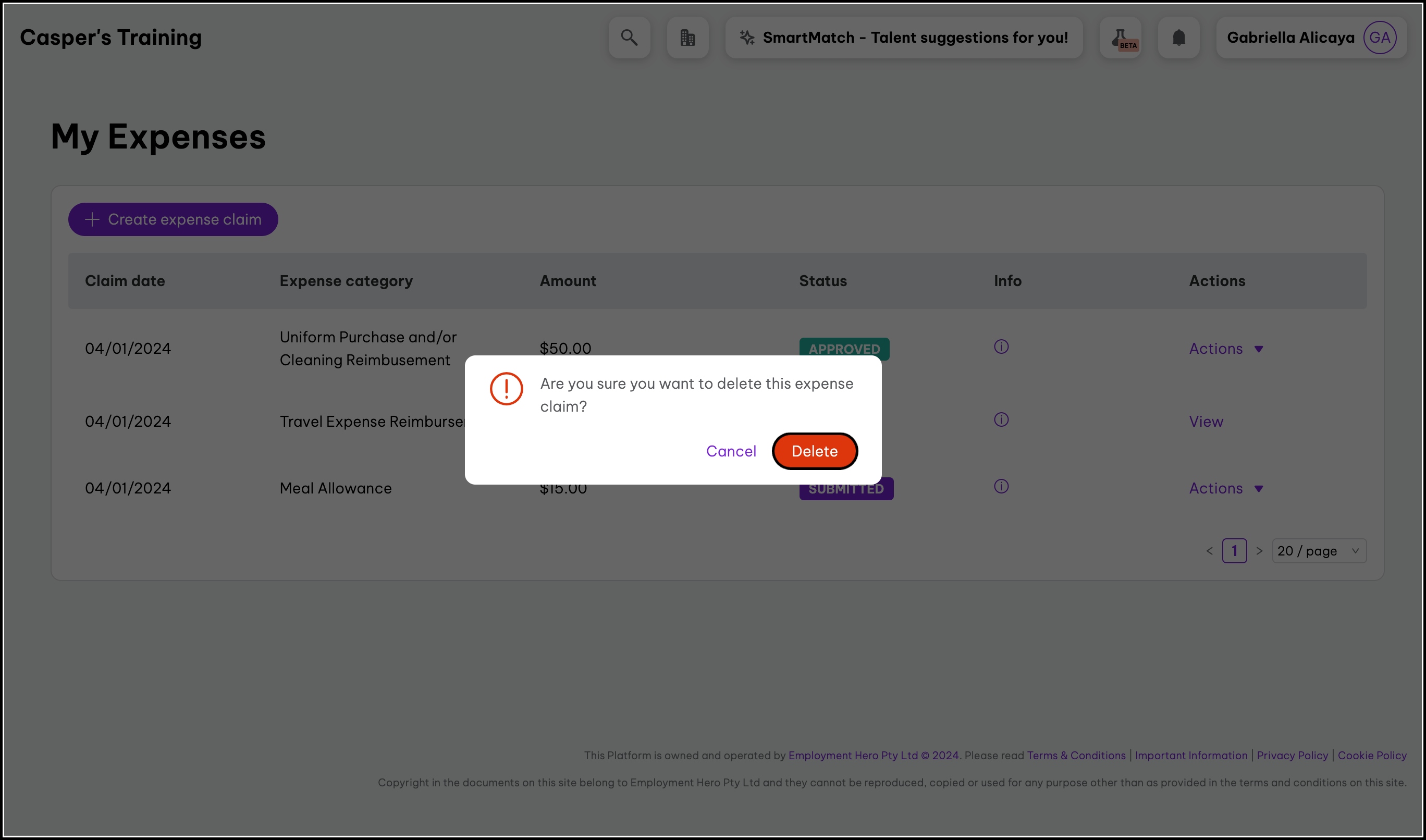Cancel the delete confirmation dialog
Viewport: 1426px width, 840px height.
(730, 451)
